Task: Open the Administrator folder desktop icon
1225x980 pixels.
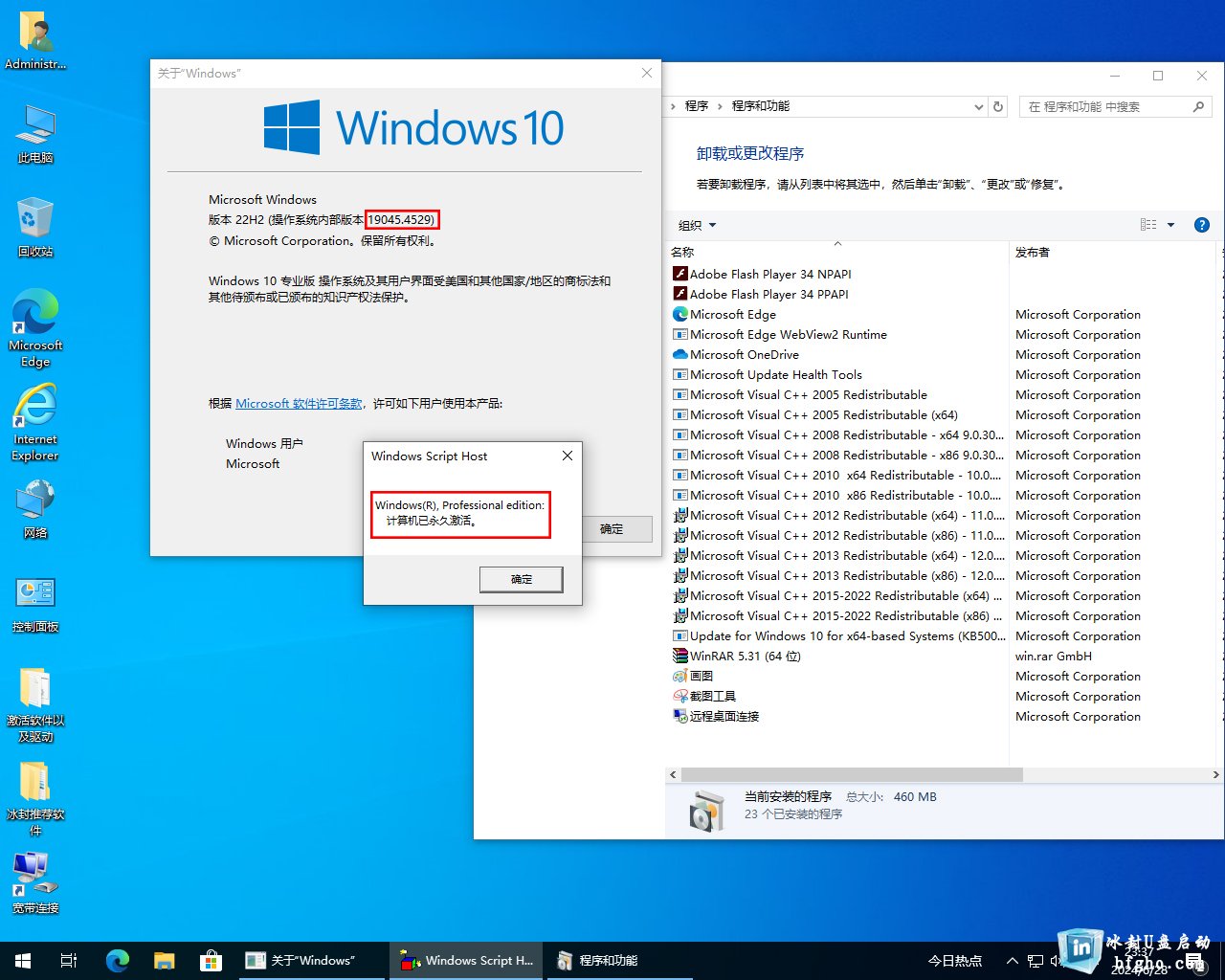Action: pyautogui.click(x=35, y=41)
